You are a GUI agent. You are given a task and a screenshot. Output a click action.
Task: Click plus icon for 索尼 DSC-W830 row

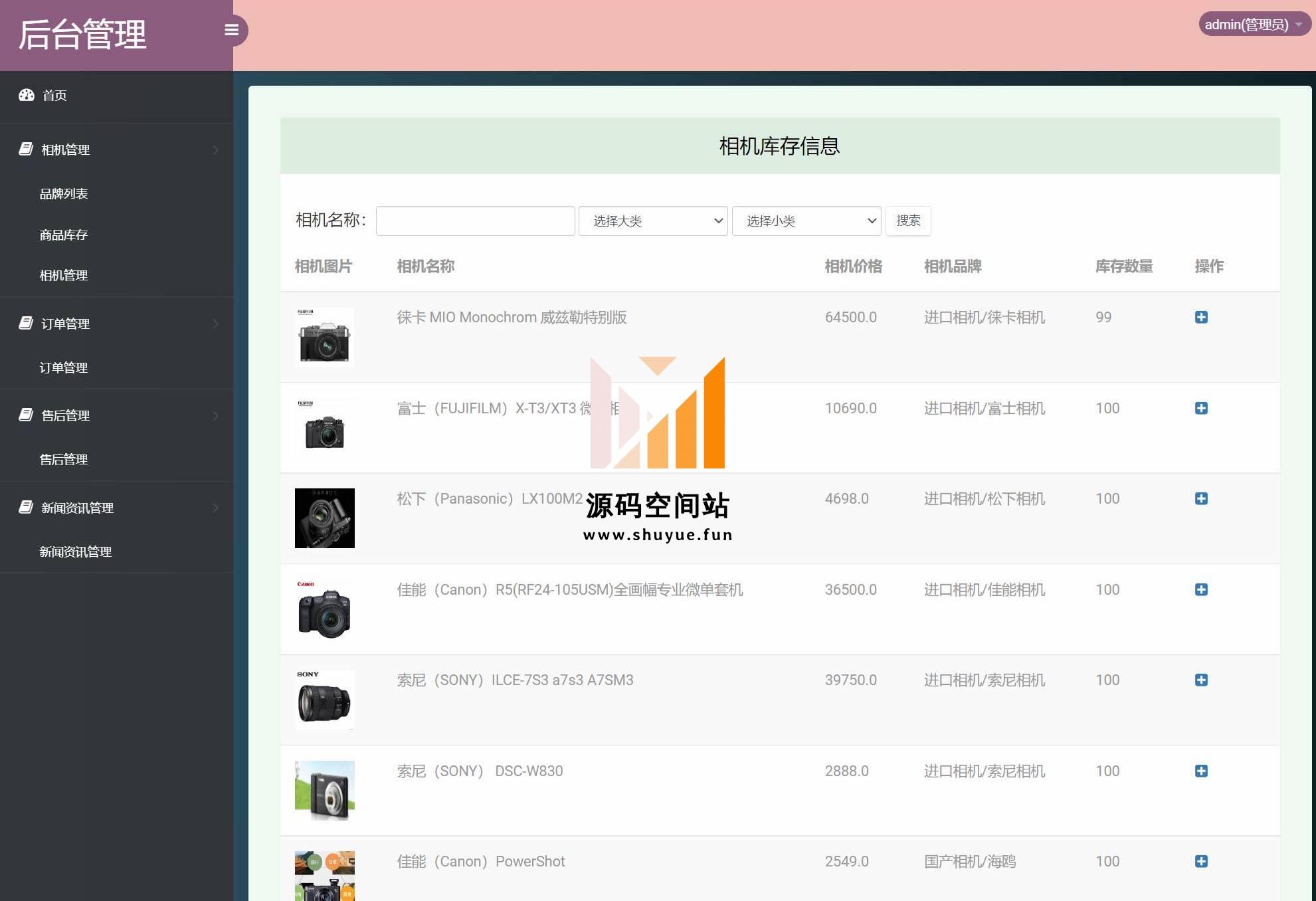tap(1201, 771)
